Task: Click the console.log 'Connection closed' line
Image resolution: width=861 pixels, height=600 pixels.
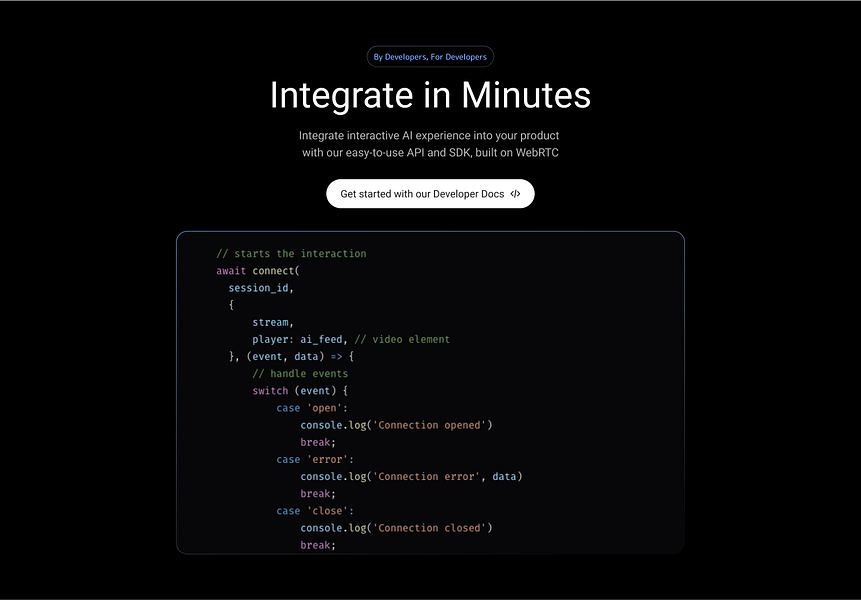Action: tap(396, 528)
